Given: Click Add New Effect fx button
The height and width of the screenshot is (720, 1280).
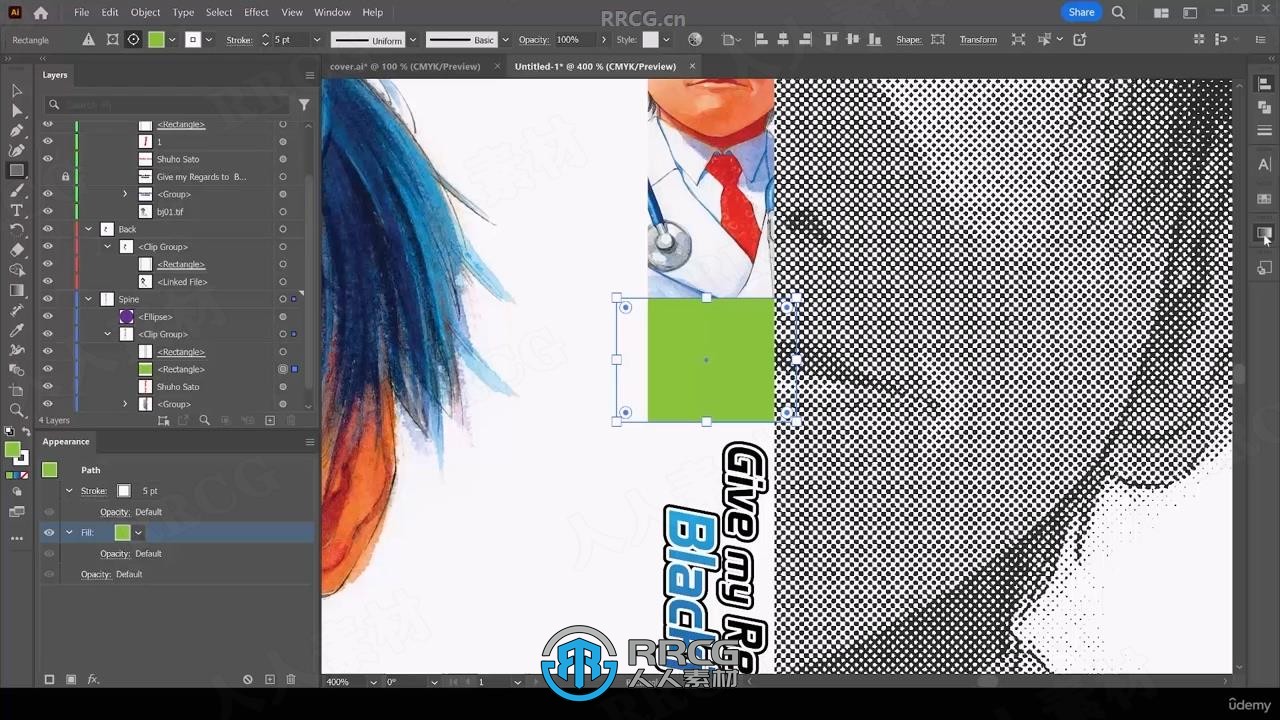Looking at the screenshot, I should point(93,679).
